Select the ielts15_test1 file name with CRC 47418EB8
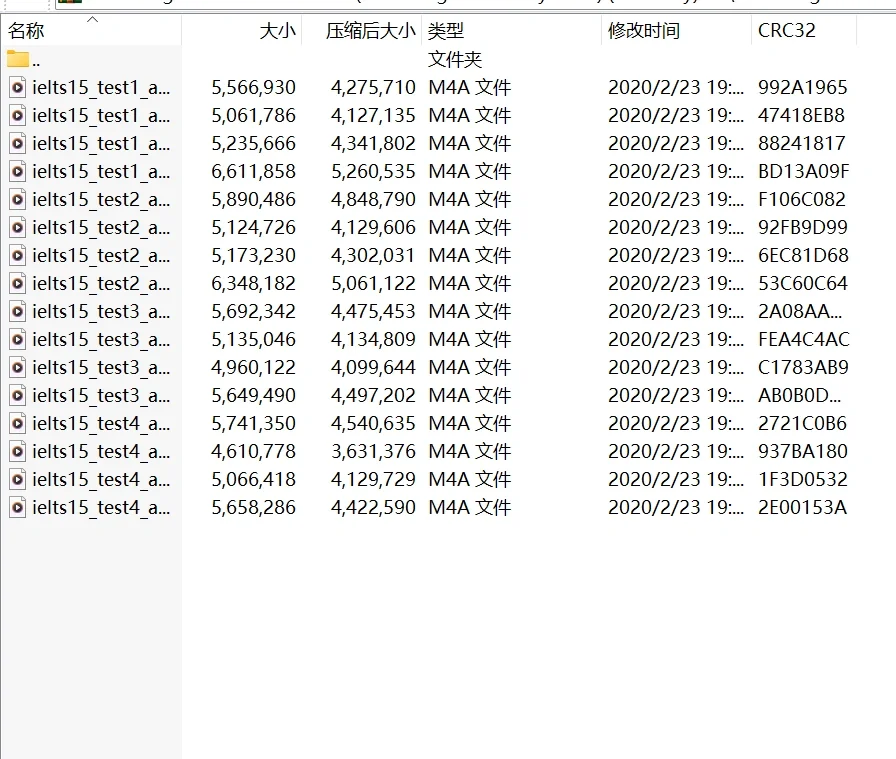This screenshot has height=759, width=896. pos(101,115)
